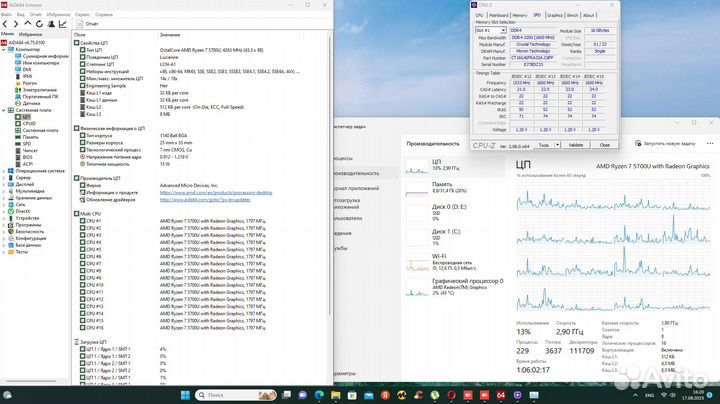
Task: Expand the DirectX tree node
Action: (4, 211)
